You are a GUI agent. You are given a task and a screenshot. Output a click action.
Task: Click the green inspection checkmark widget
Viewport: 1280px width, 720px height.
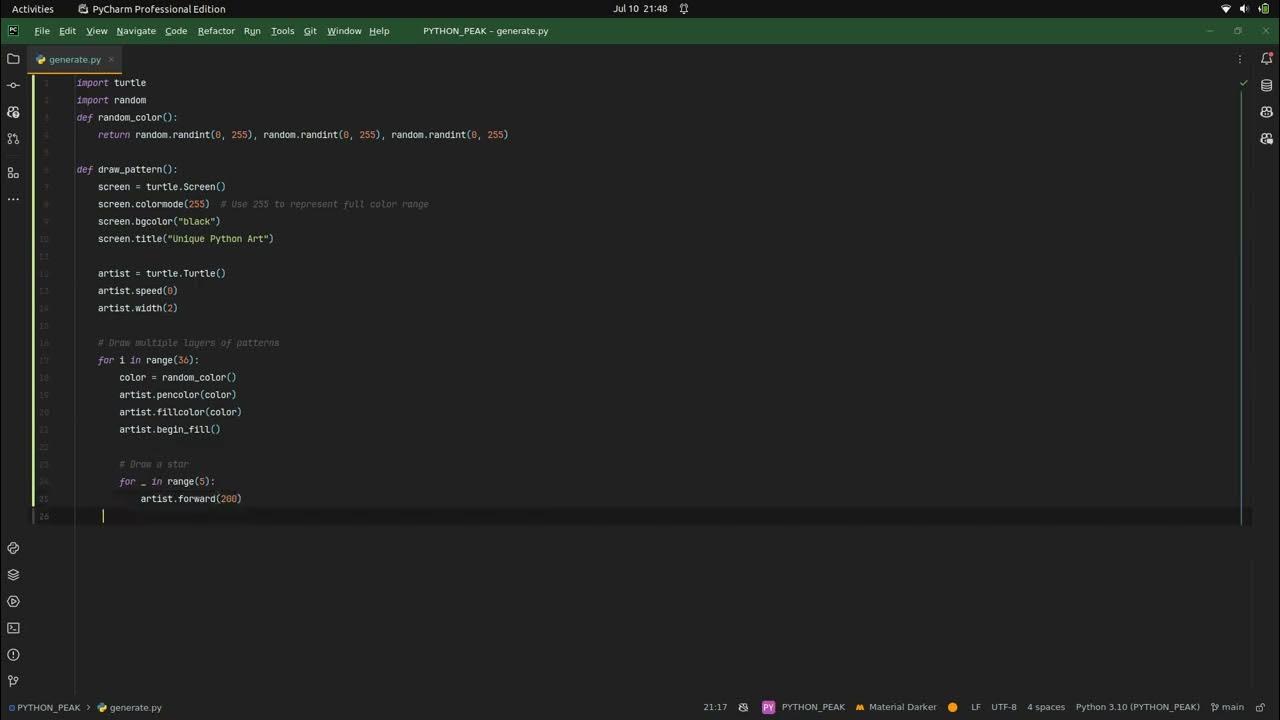pos(1244,83)
